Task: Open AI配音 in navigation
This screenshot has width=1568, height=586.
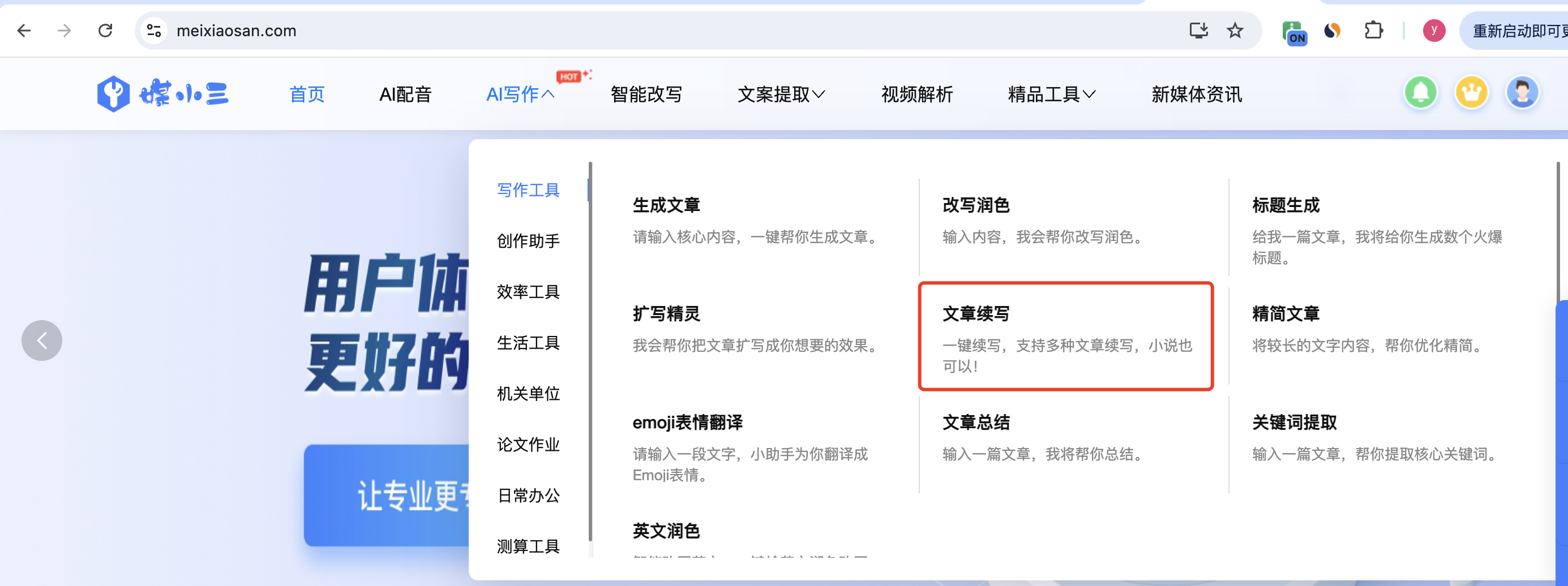Action: point(405,94)
